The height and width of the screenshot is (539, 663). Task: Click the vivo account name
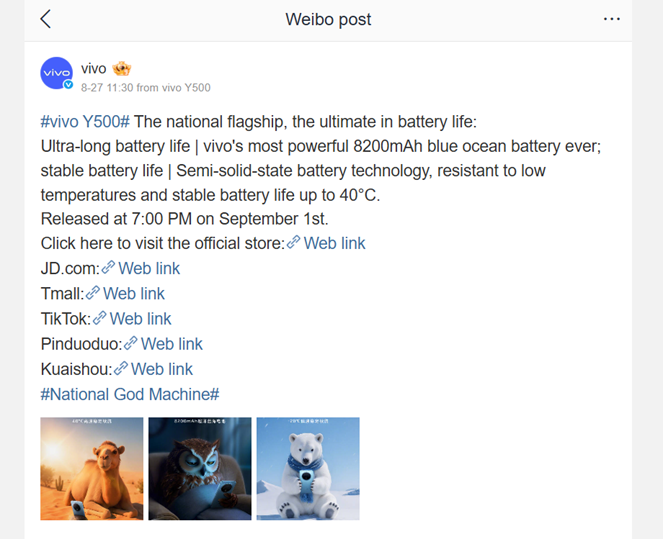point(94,69)
